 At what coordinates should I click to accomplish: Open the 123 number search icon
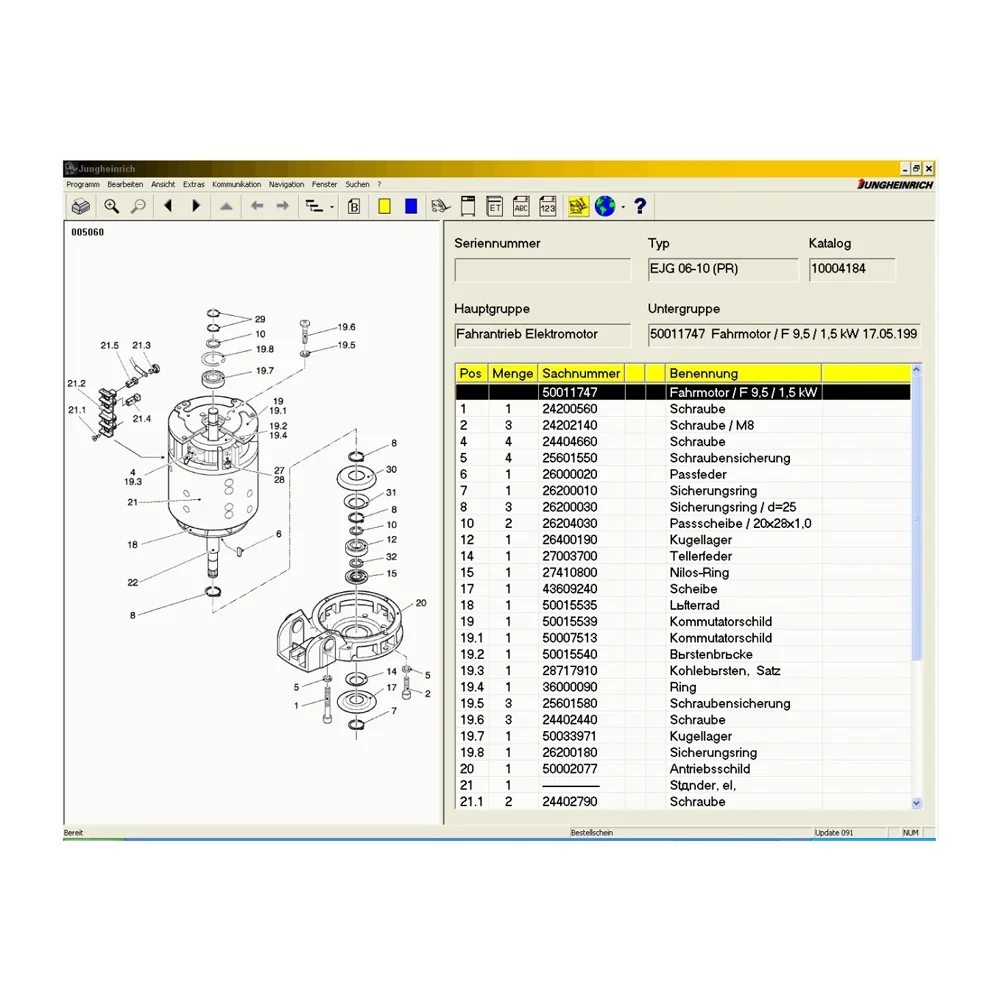(x=547, y=206)
